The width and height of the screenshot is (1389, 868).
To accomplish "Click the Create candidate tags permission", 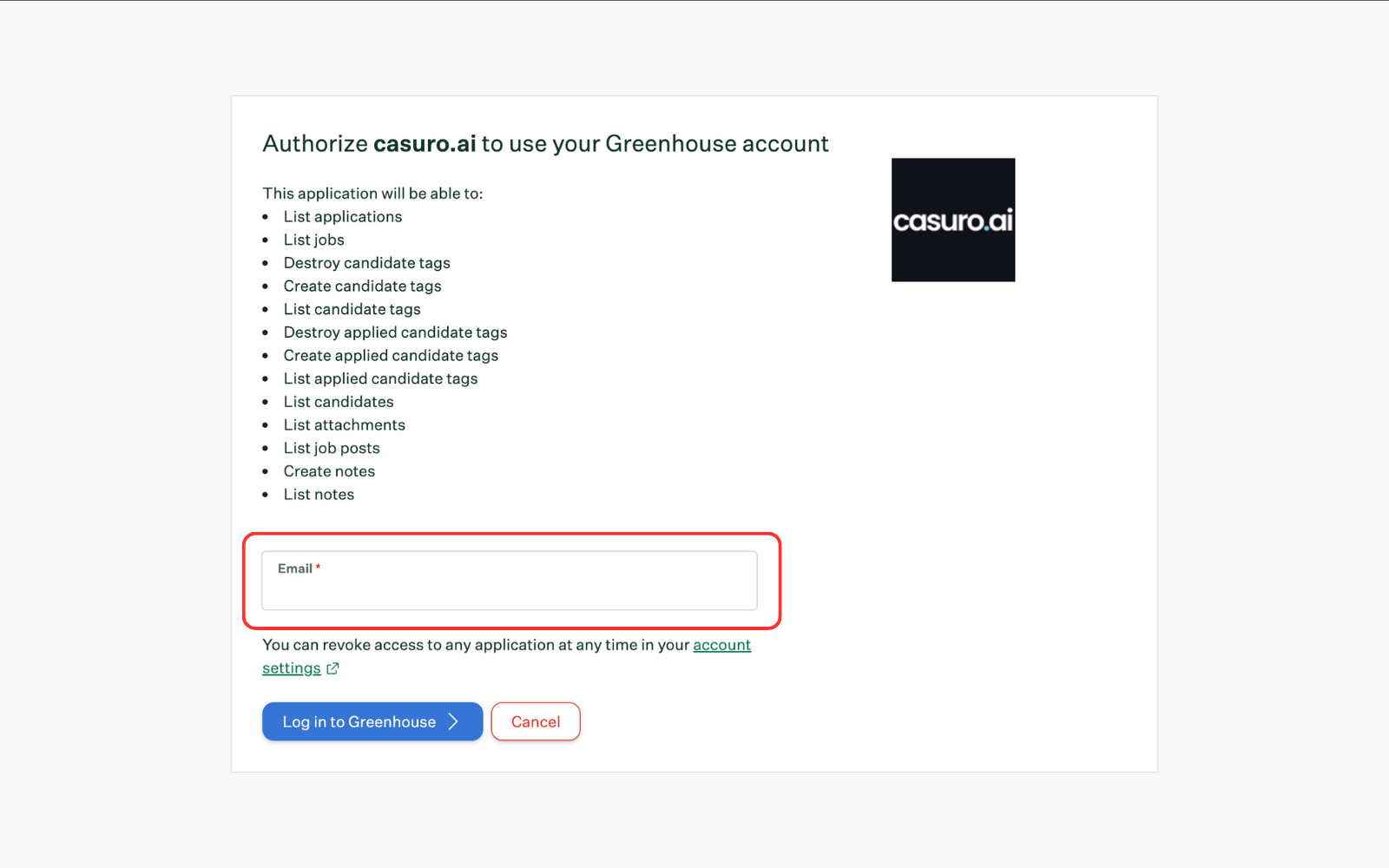I will point(362,286).
